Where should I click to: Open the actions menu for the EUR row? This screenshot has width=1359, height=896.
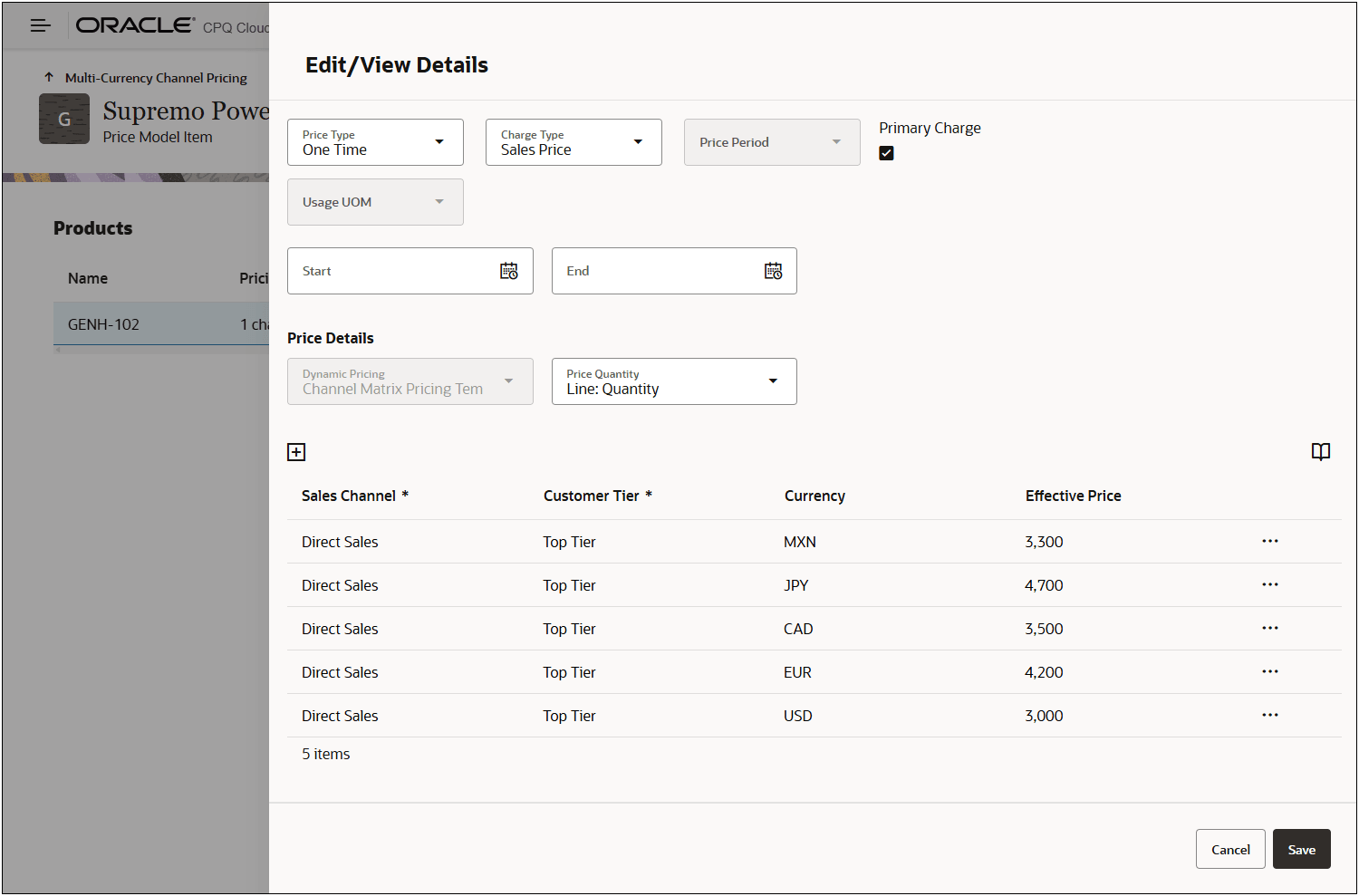(1270, 671)
